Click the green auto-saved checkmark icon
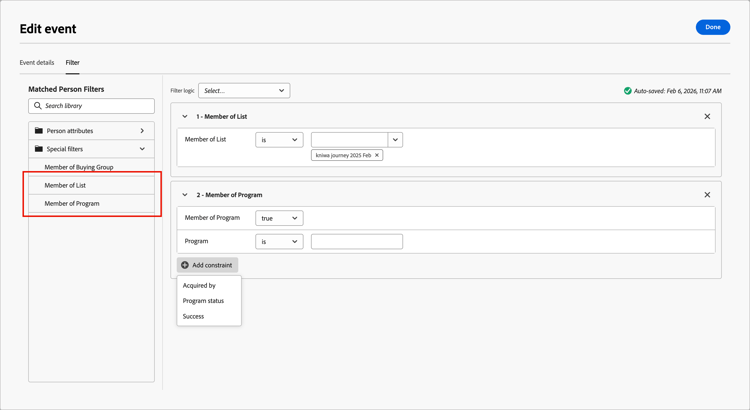Image resolution: width=750 pixels, height=410 pixels. click(628, 91)
